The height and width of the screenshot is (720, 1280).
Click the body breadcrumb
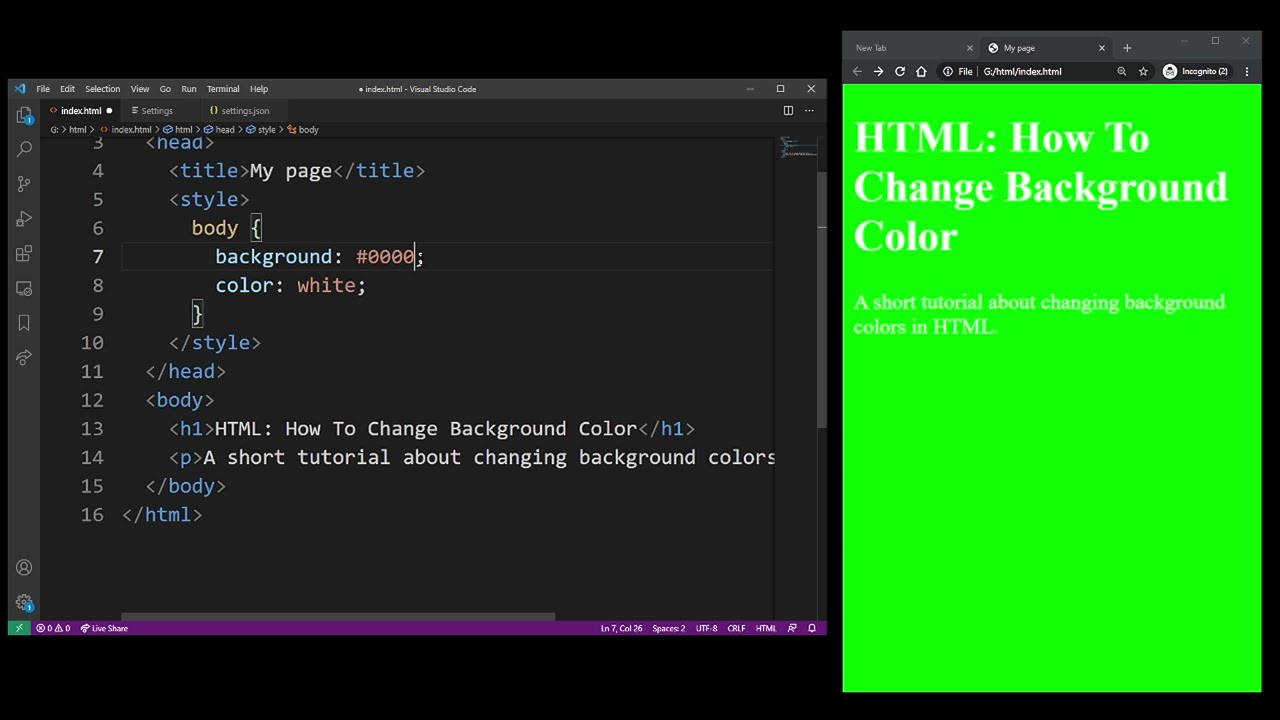(303, 130)
